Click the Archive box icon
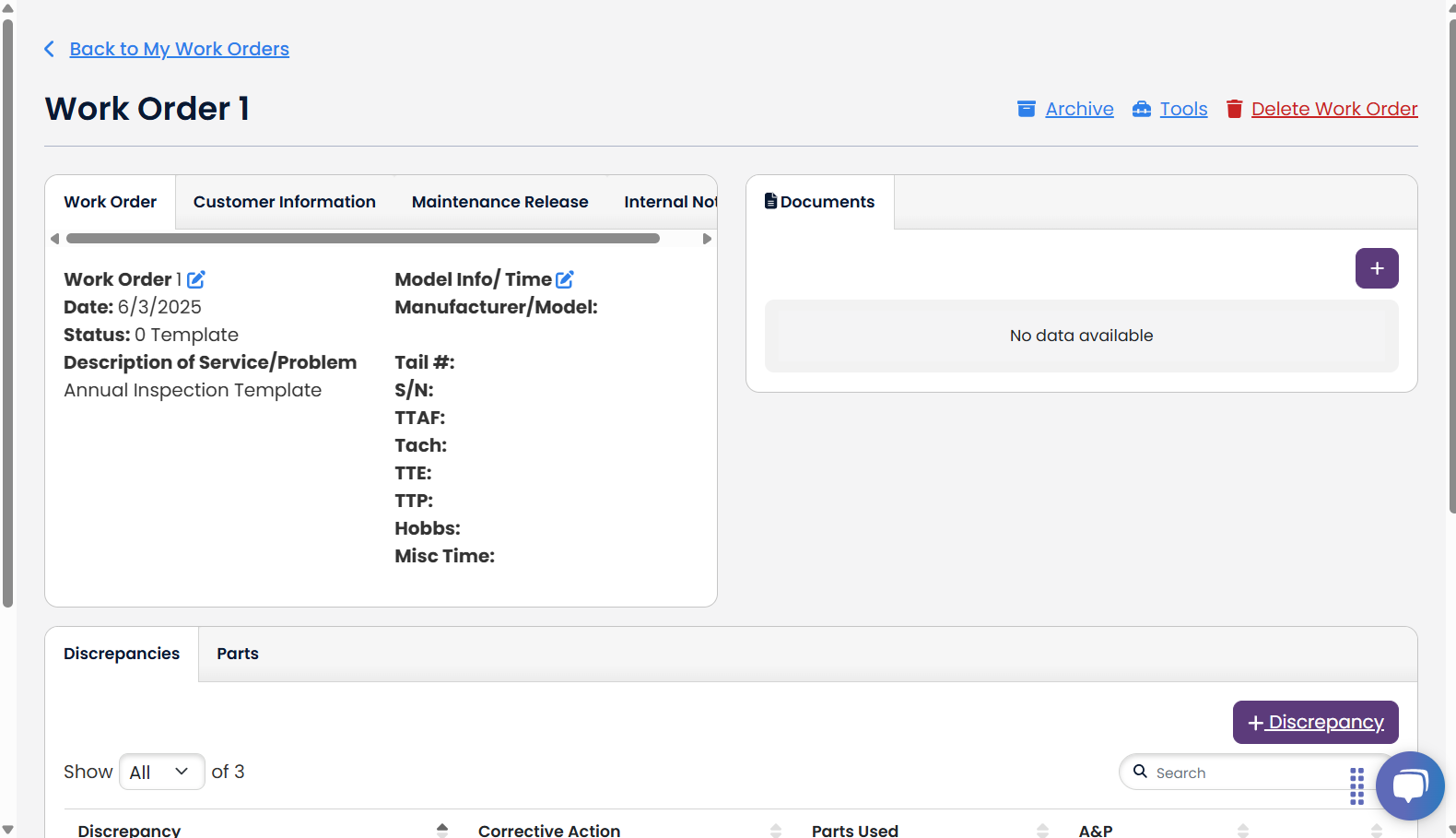 coord(1026,109)
